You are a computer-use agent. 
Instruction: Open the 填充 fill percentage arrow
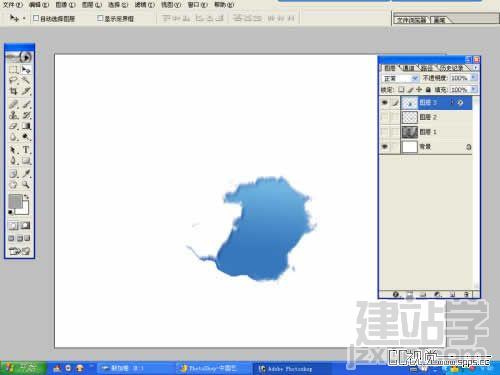point(473,90)
